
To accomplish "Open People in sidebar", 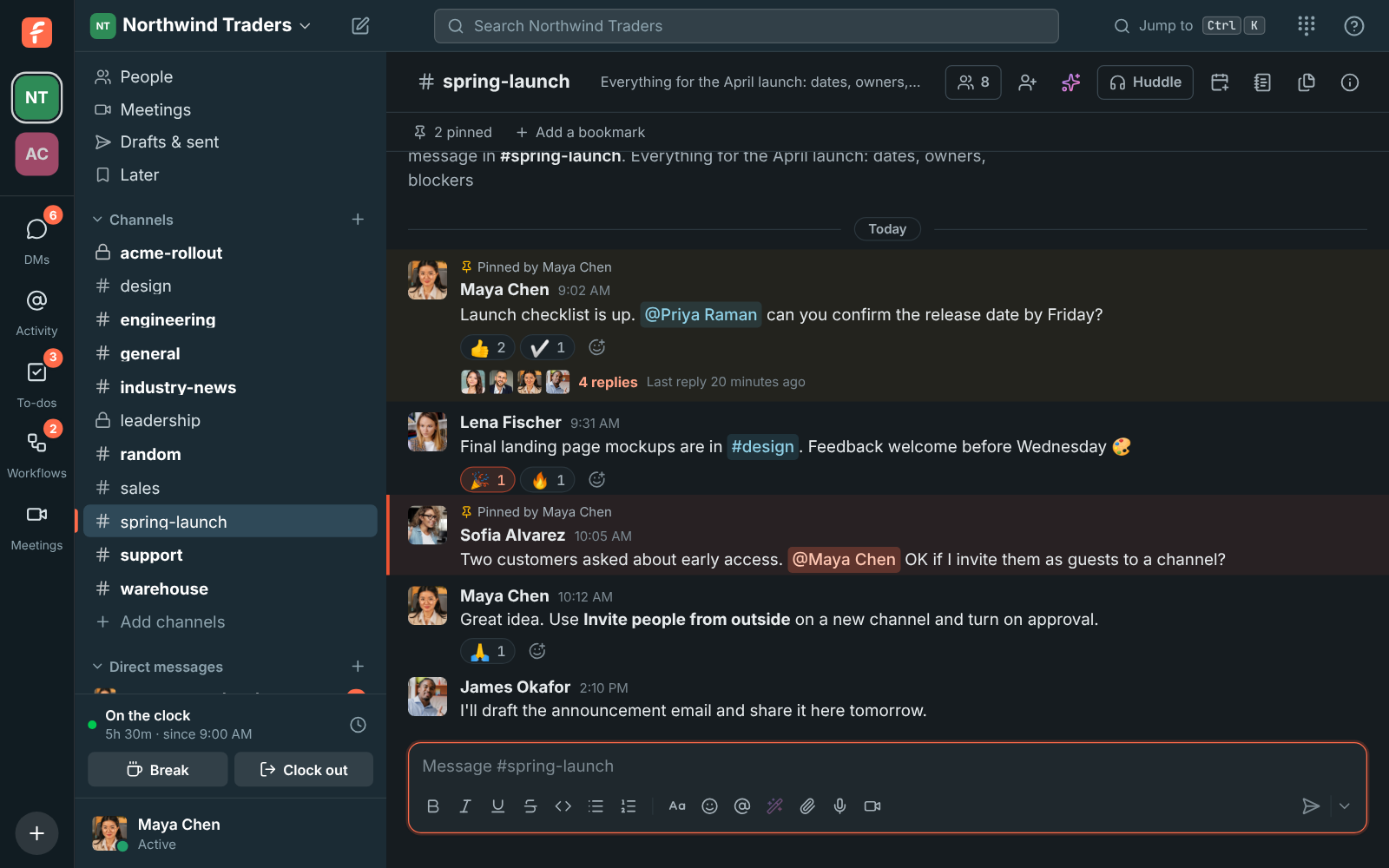I will tap(230, 77).
